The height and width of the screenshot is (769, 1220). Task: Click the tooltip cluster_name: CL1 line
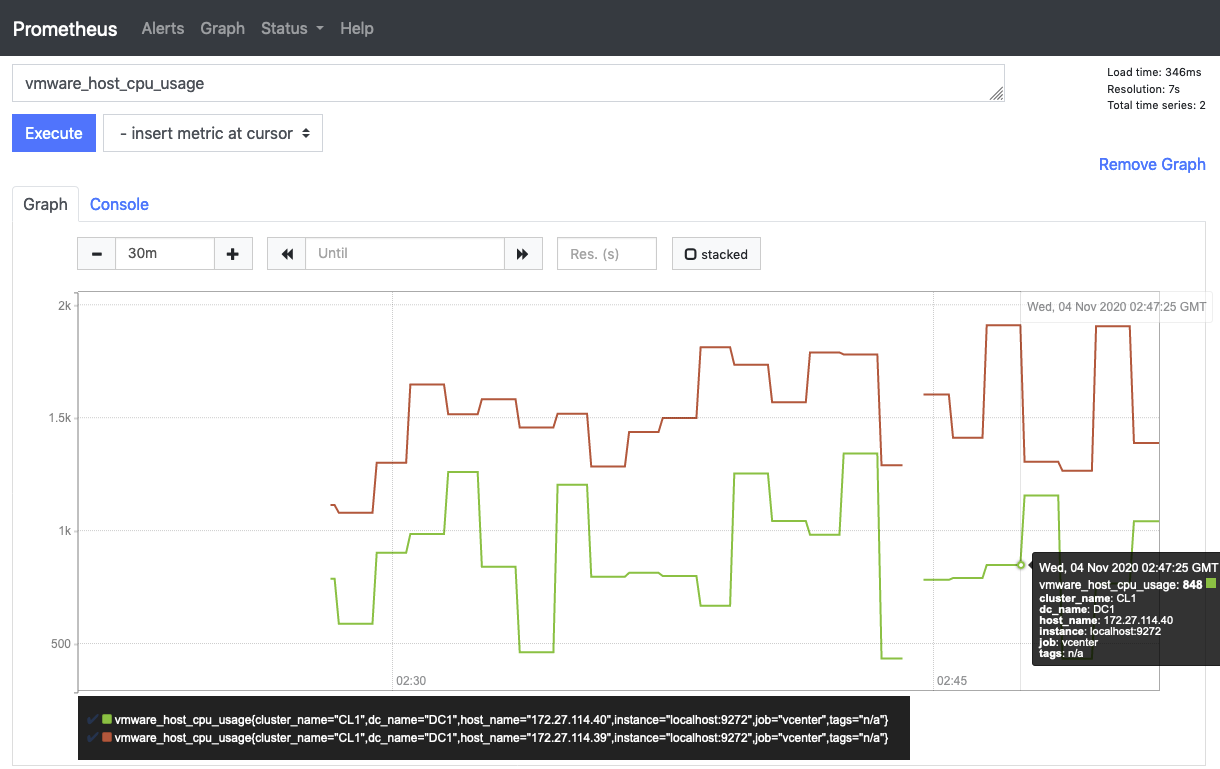1086,598
